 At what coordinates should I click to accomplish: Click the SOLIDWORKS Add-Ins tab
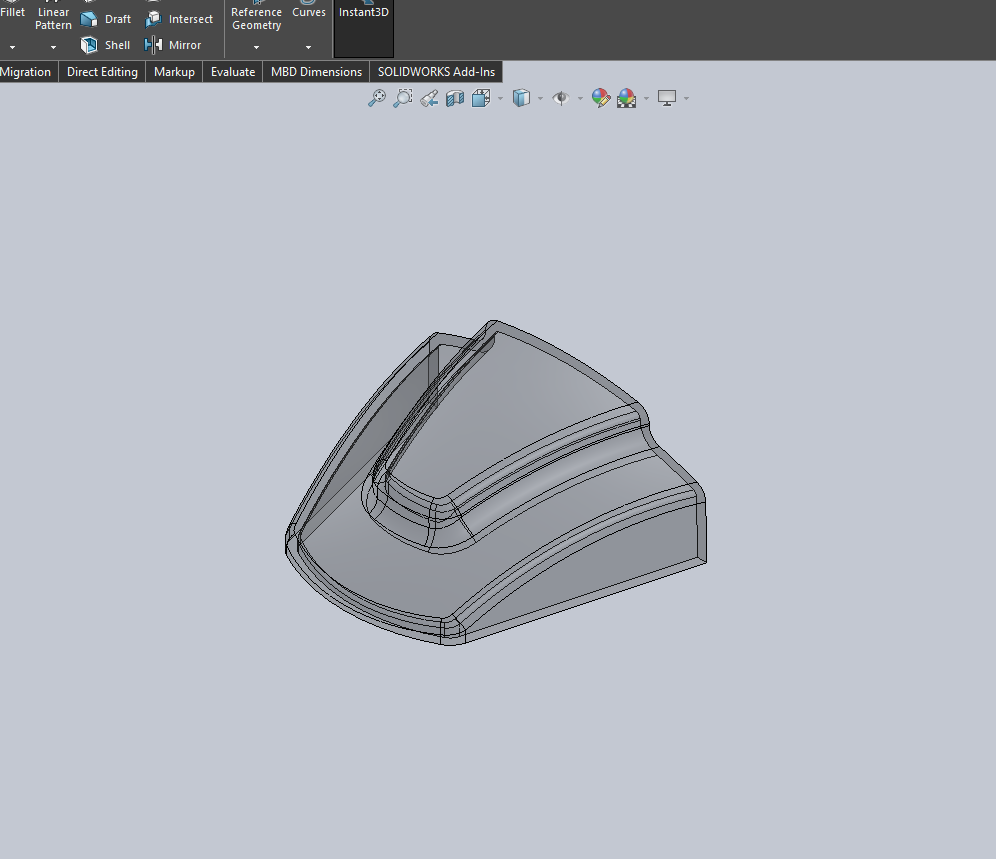coord(436,71)
